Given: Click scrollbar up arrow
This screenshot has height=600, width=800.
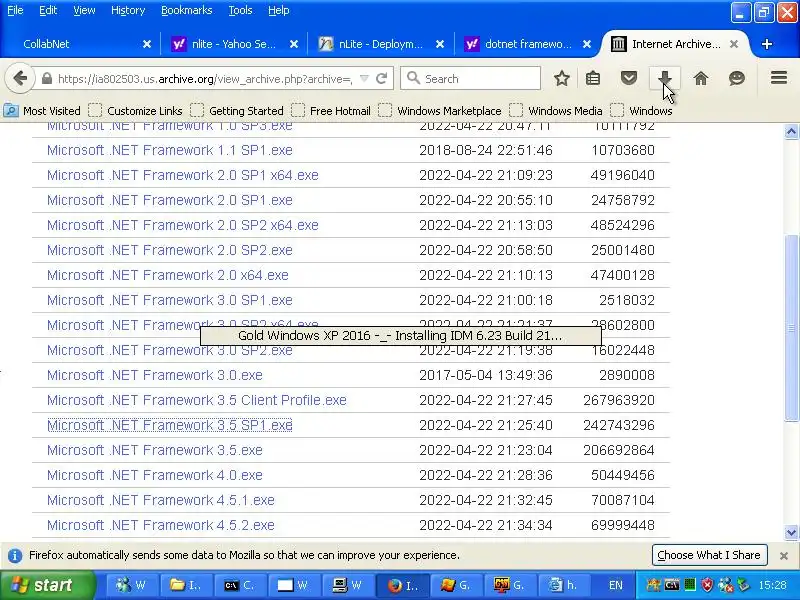Looking at the screenshot, I should coord(791,132).
